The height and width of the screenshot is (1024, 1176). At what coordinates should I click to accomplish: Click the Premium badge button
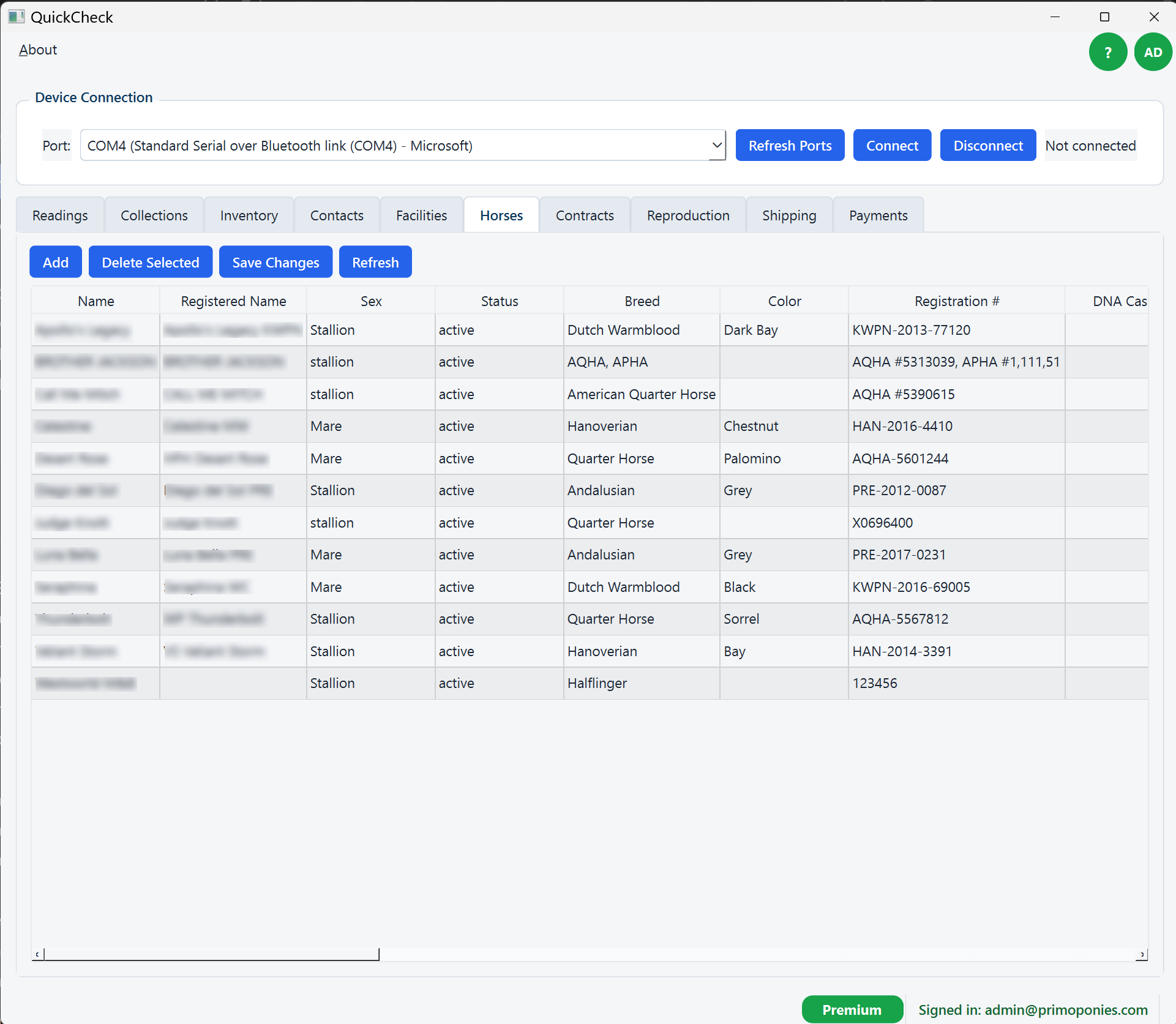pyautogui.click(x=852, y=1009)
